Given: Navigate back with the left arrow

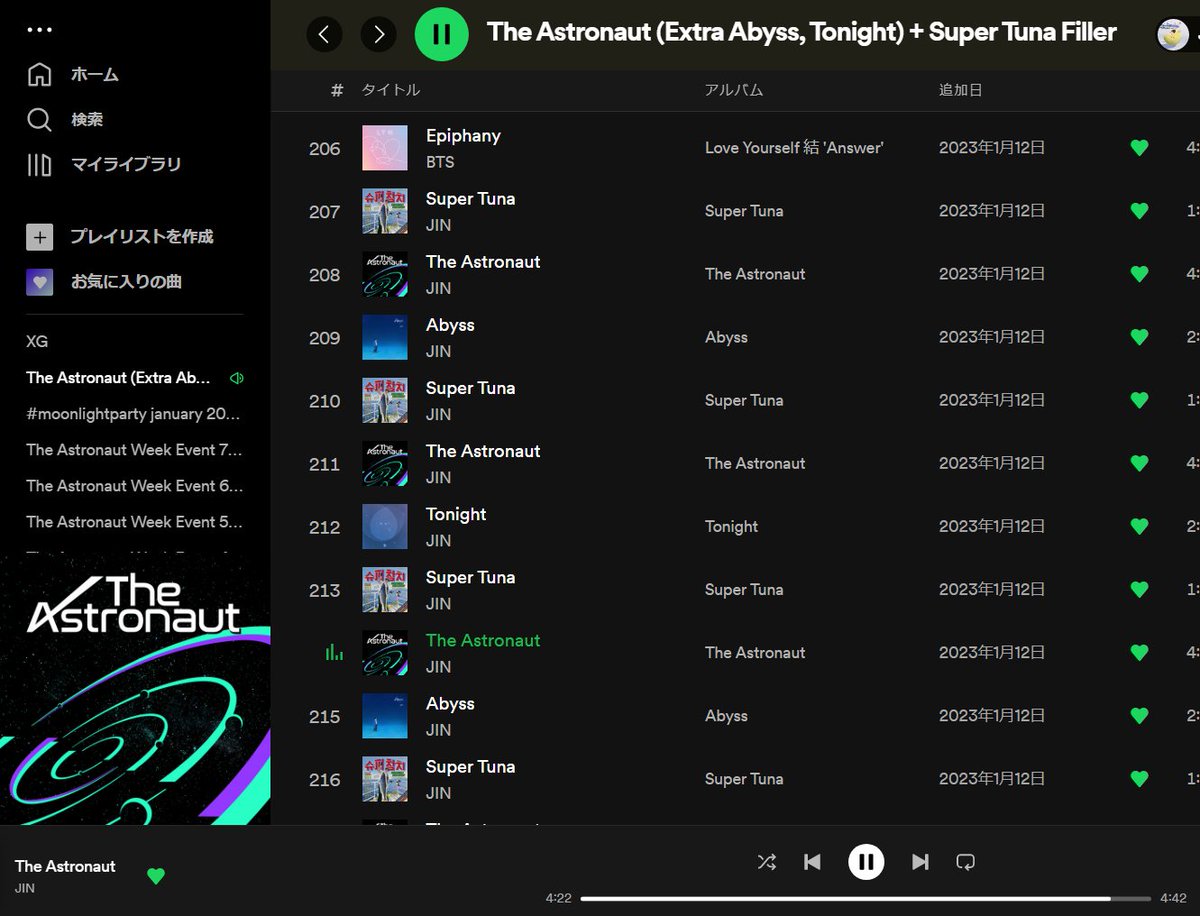Looking at the screenshot, I should (x=324, y=34).
